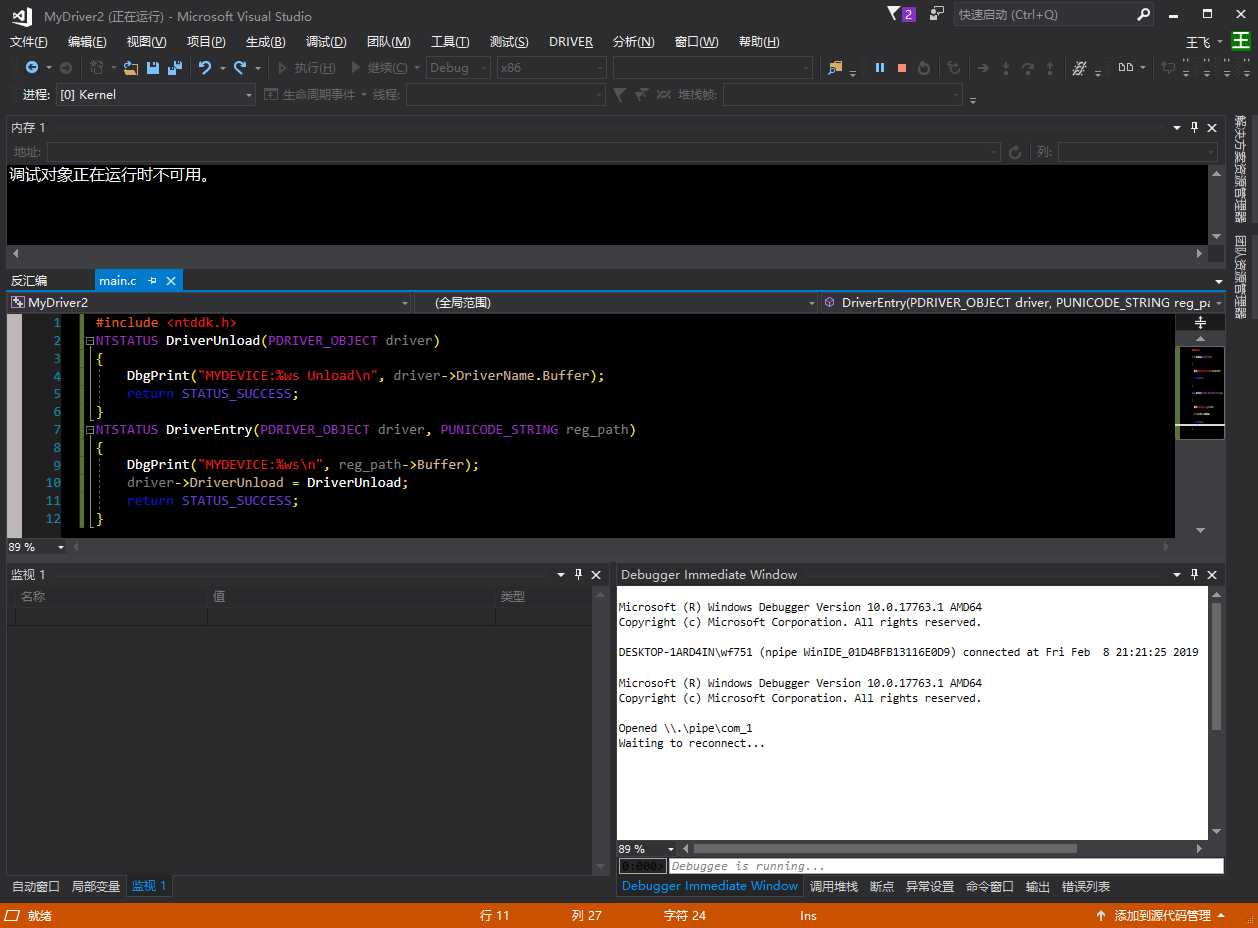Click the green user account avatar
1258x928 pixels.
pos(1240,41)
